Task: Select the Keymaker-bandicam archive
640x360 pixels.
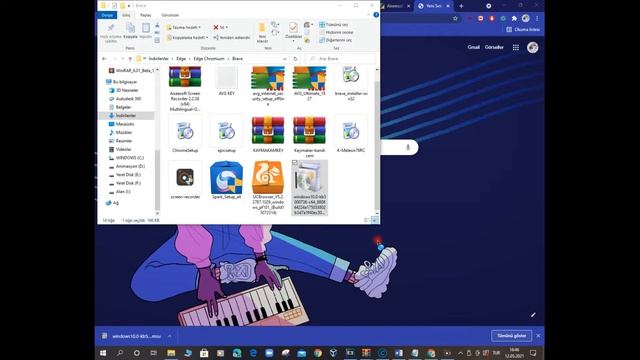Action: click(309, 137)
